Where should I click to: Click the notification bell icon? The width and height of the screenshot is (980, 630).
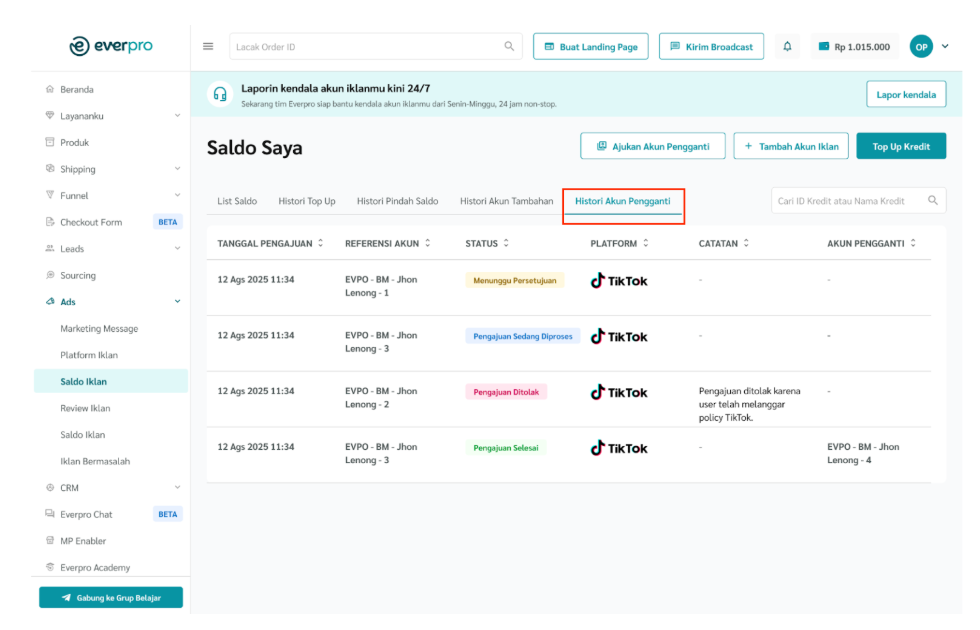787,46
